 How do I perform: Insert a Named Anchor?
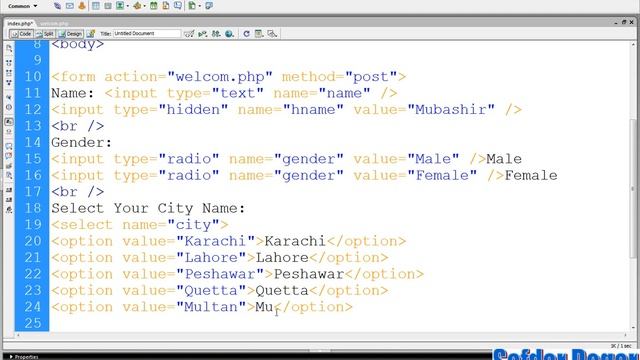(x=82, y=6)
